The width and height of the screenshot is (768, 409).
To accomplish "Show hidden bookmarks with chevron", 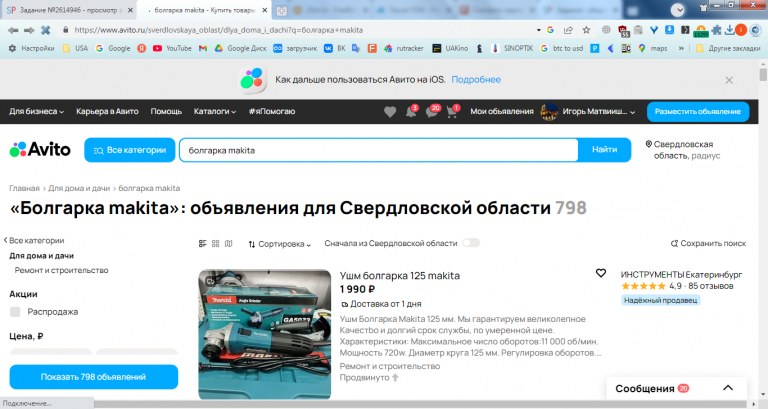I will (681, 48).
